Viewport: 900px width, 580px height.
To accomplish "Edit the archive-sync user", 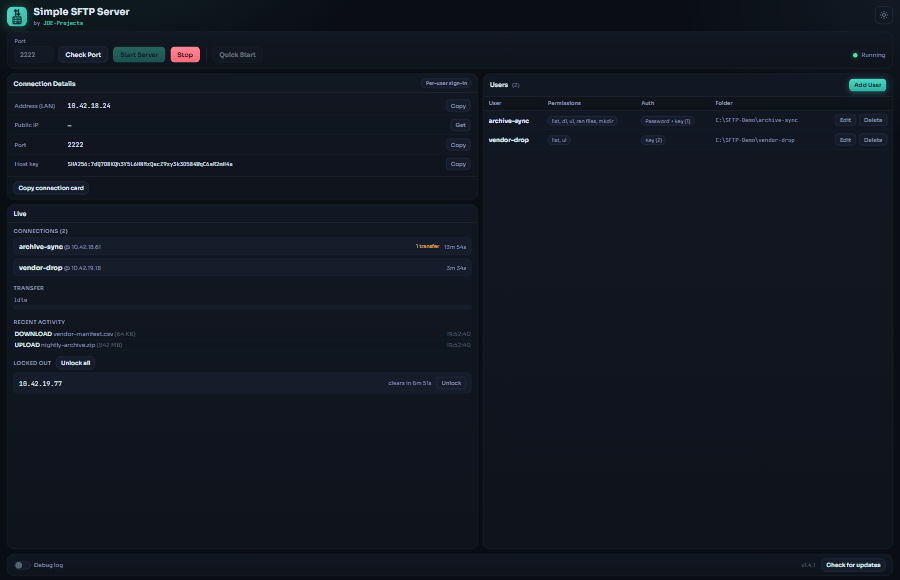I will click(x=845, y=120).
